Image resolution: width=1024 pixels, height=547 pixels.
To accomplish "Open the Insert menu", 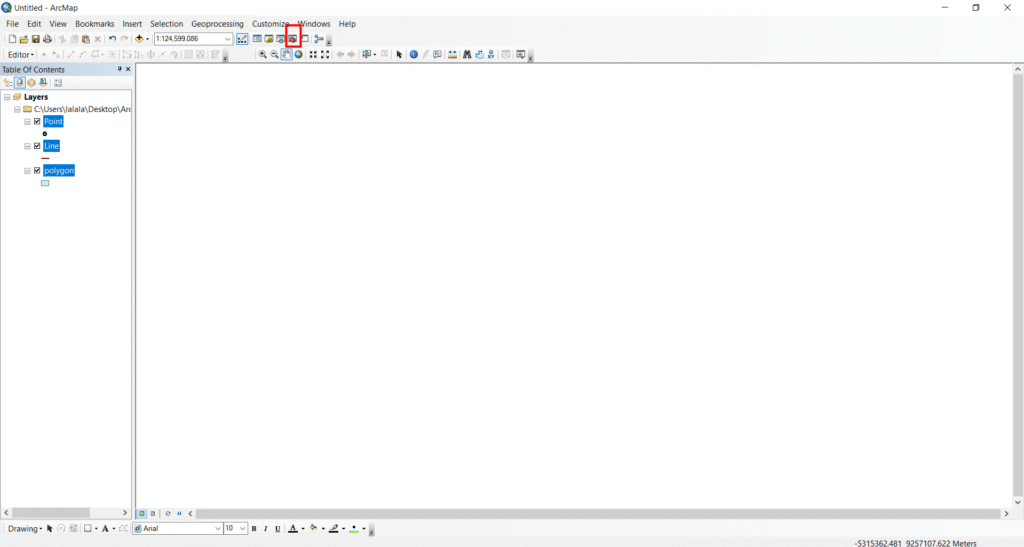I will (x=132, y=23).
